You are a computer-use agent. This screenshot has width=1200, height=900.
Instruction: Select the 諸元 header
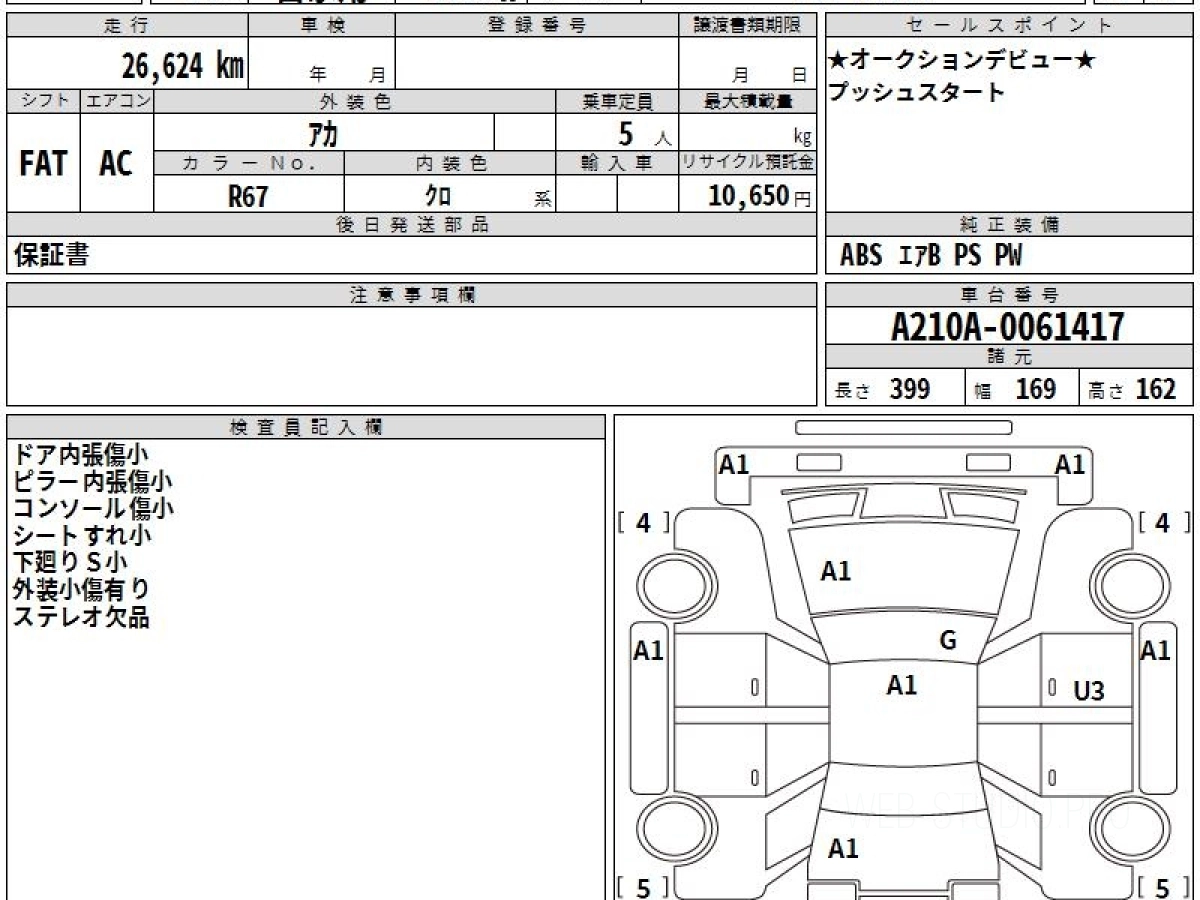point(1010,357)
